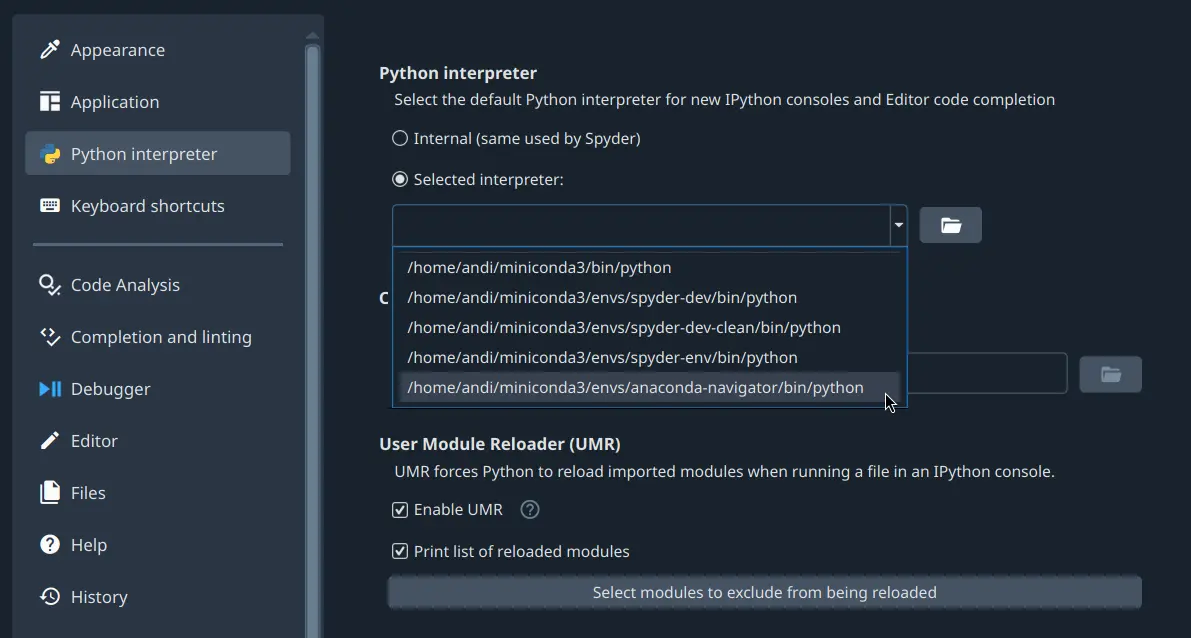The width and height of the screenshot is (1191, 638).
Task: Choose the anaconda-navigator/bin/python interpreter entry
Action: (x=649, y=387)
